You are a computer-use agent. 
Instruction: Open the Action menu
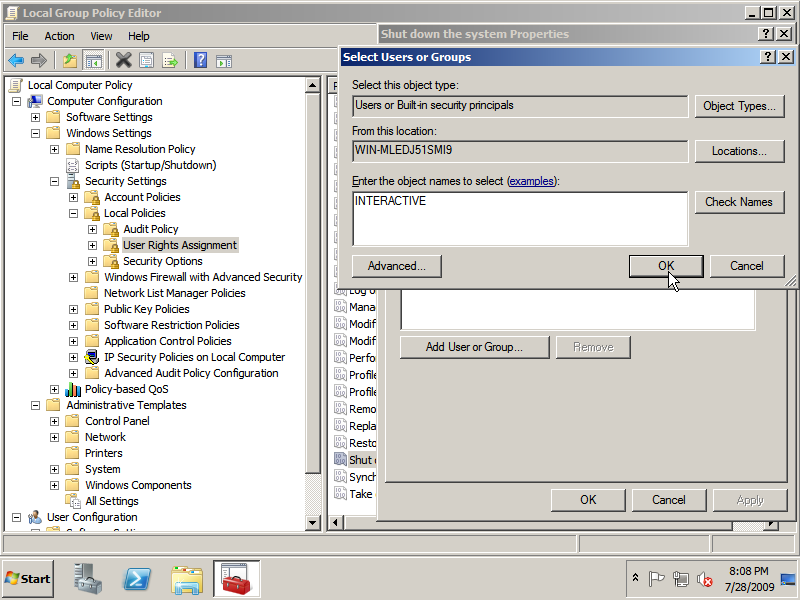59,36
